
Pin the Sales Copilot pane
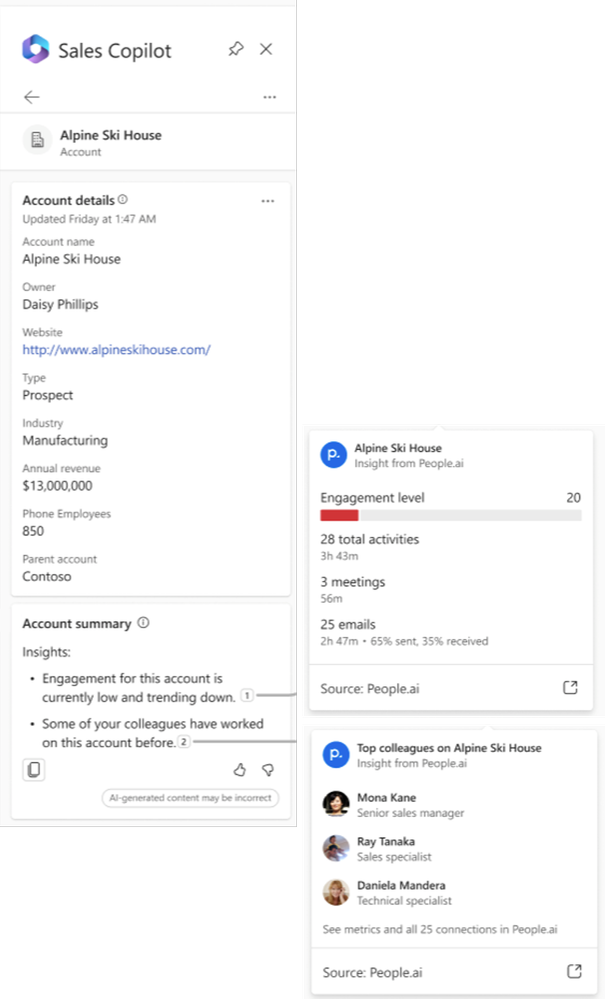[236, 49]
